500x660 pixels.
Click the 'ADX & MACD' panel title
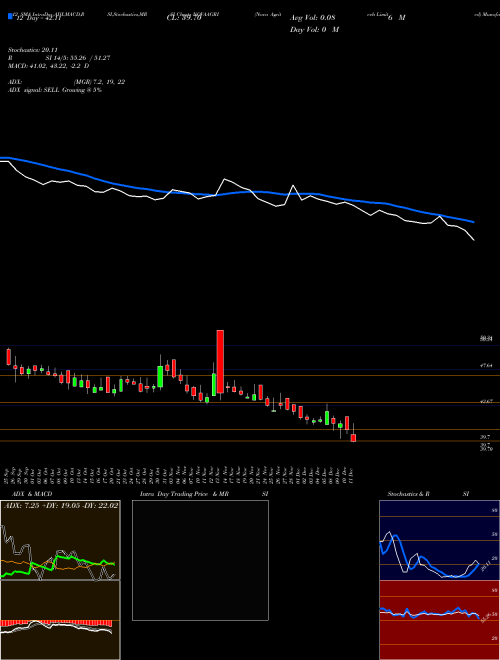coord(32,494)
